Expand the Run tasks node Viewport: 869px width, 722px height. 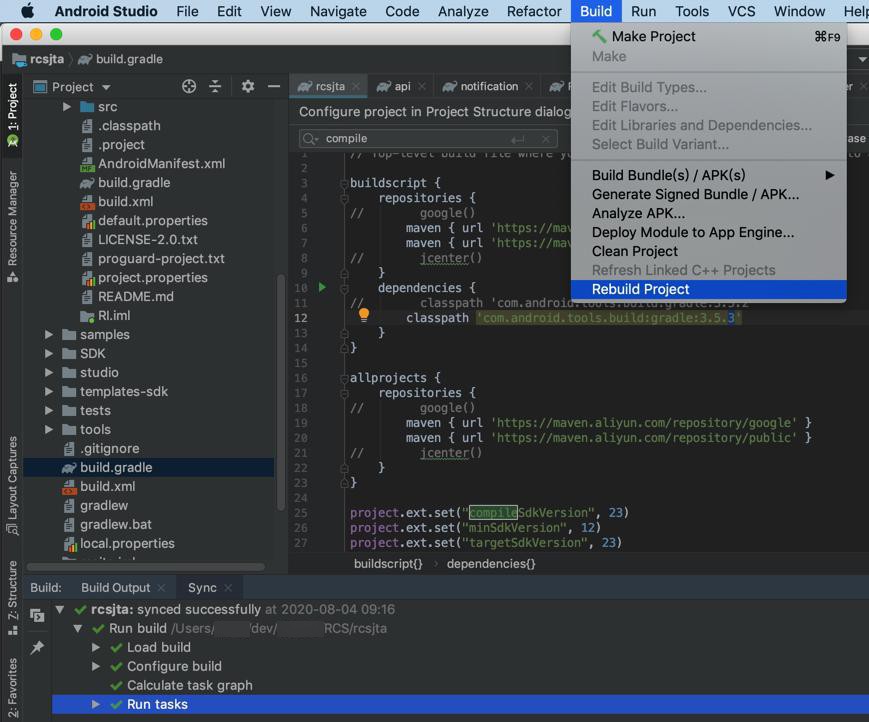click(95, 704)
